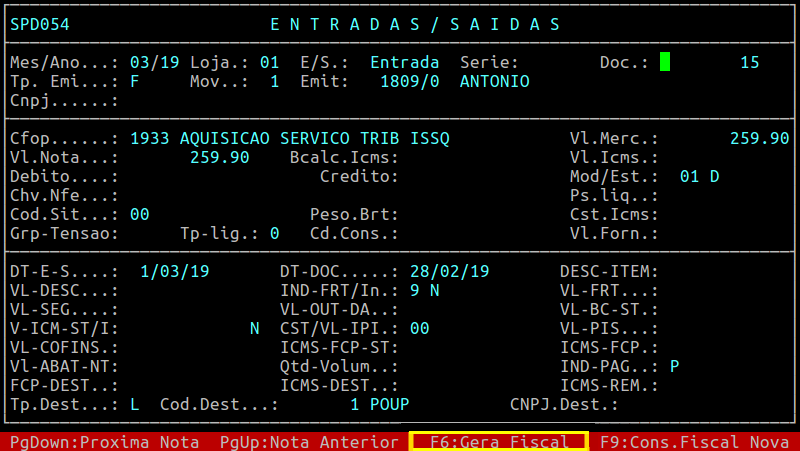Image resolution: width=800 pixels, height=451 pixels.
Task: Click the green cursor in Doc. field
Action: click(x=665, y=62)
